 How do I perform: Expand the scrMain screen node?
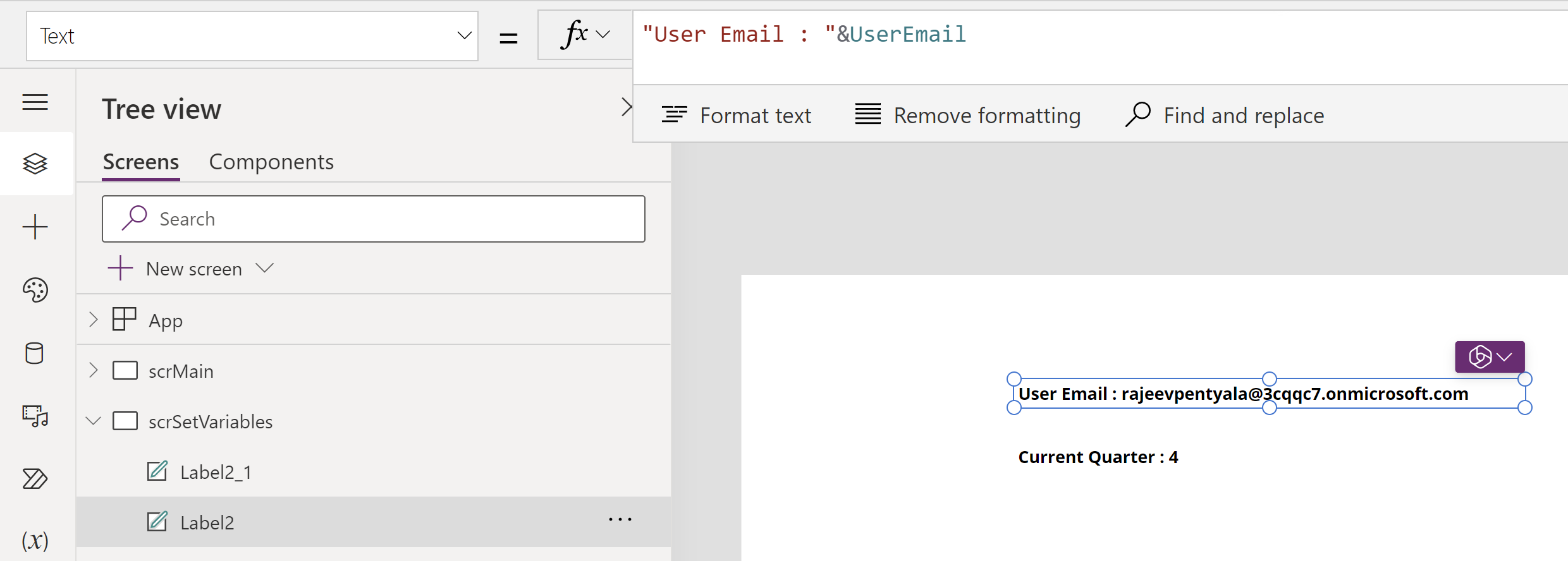point(94,370)
